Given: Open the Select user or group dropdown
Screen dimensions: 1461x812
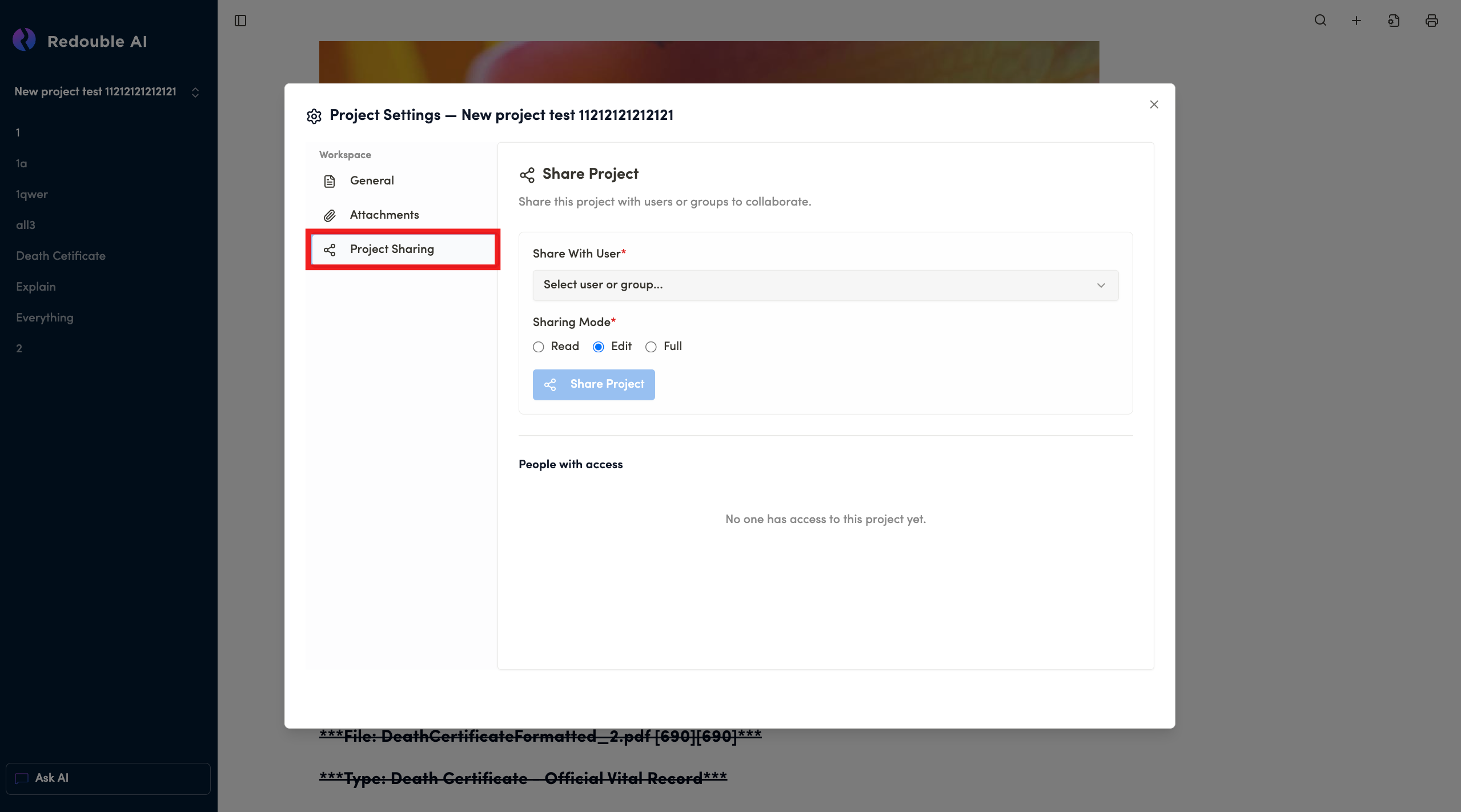Looking at the screenshot, I should (825, 285).
